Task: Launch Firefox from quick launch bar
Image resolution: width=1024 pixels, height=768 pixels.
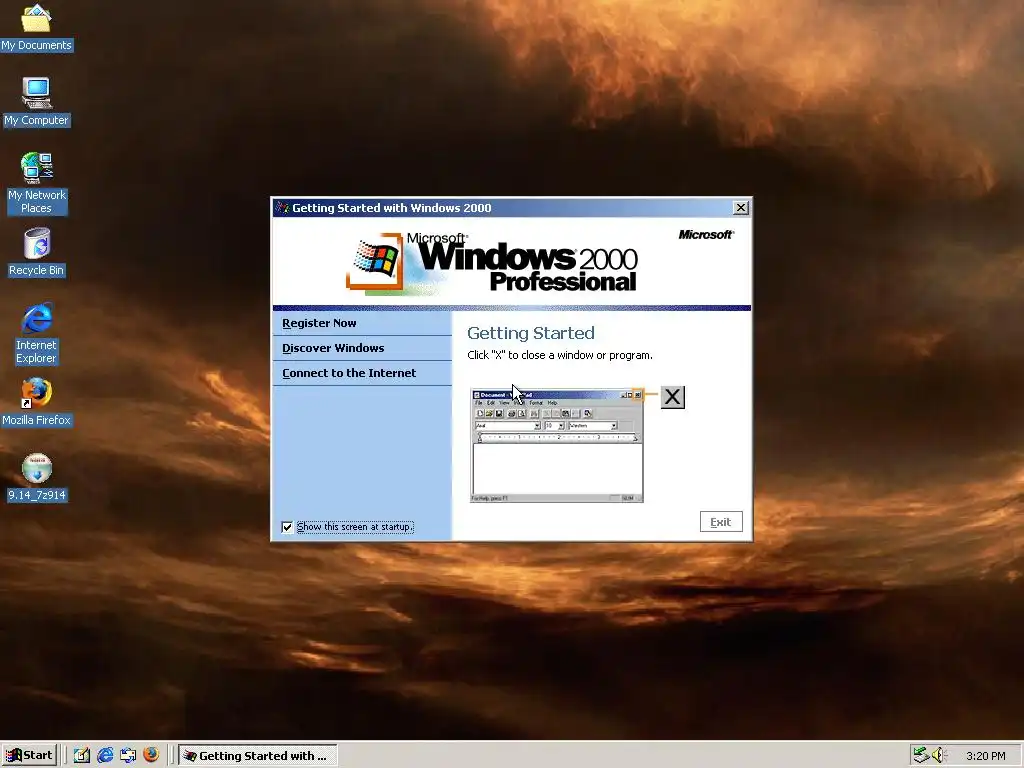Action: point(151,755)
